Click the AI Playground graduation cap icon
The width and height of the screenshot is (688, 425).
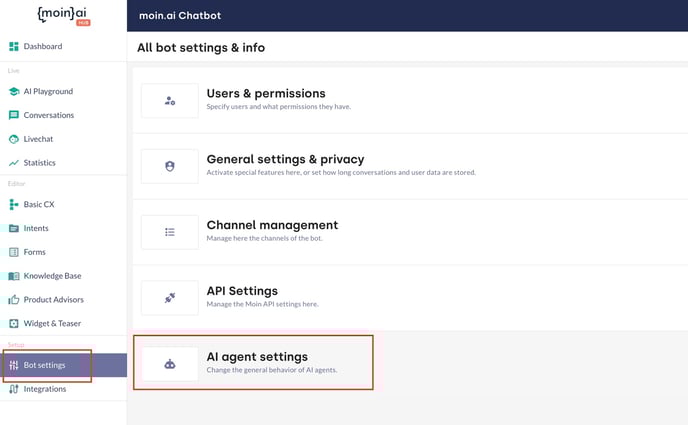click(14, 91)
